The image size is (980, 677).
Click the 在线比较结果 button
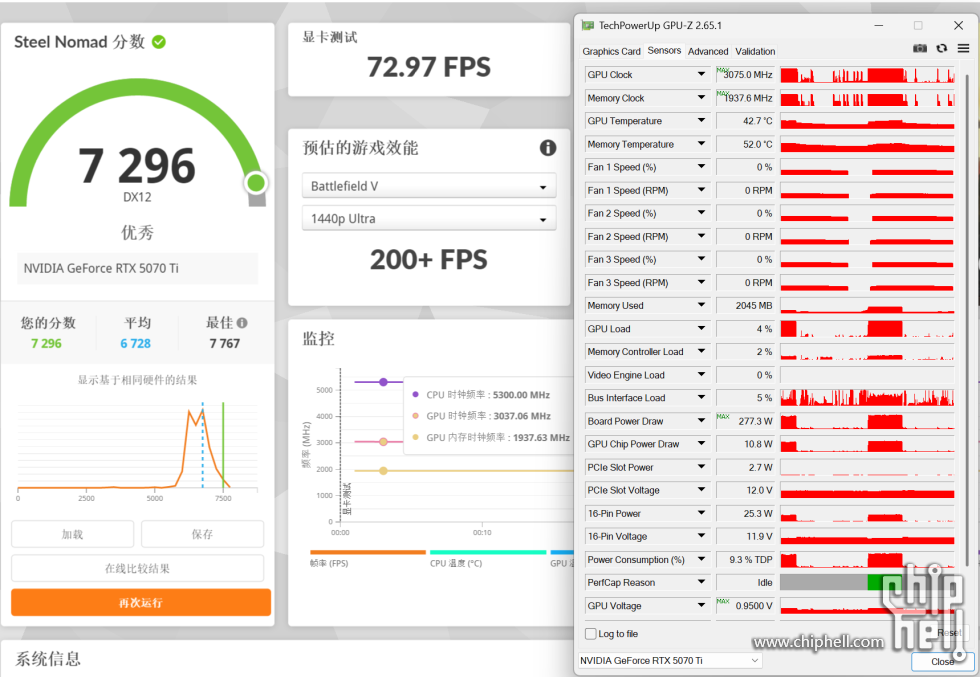(x=138, y=568)
